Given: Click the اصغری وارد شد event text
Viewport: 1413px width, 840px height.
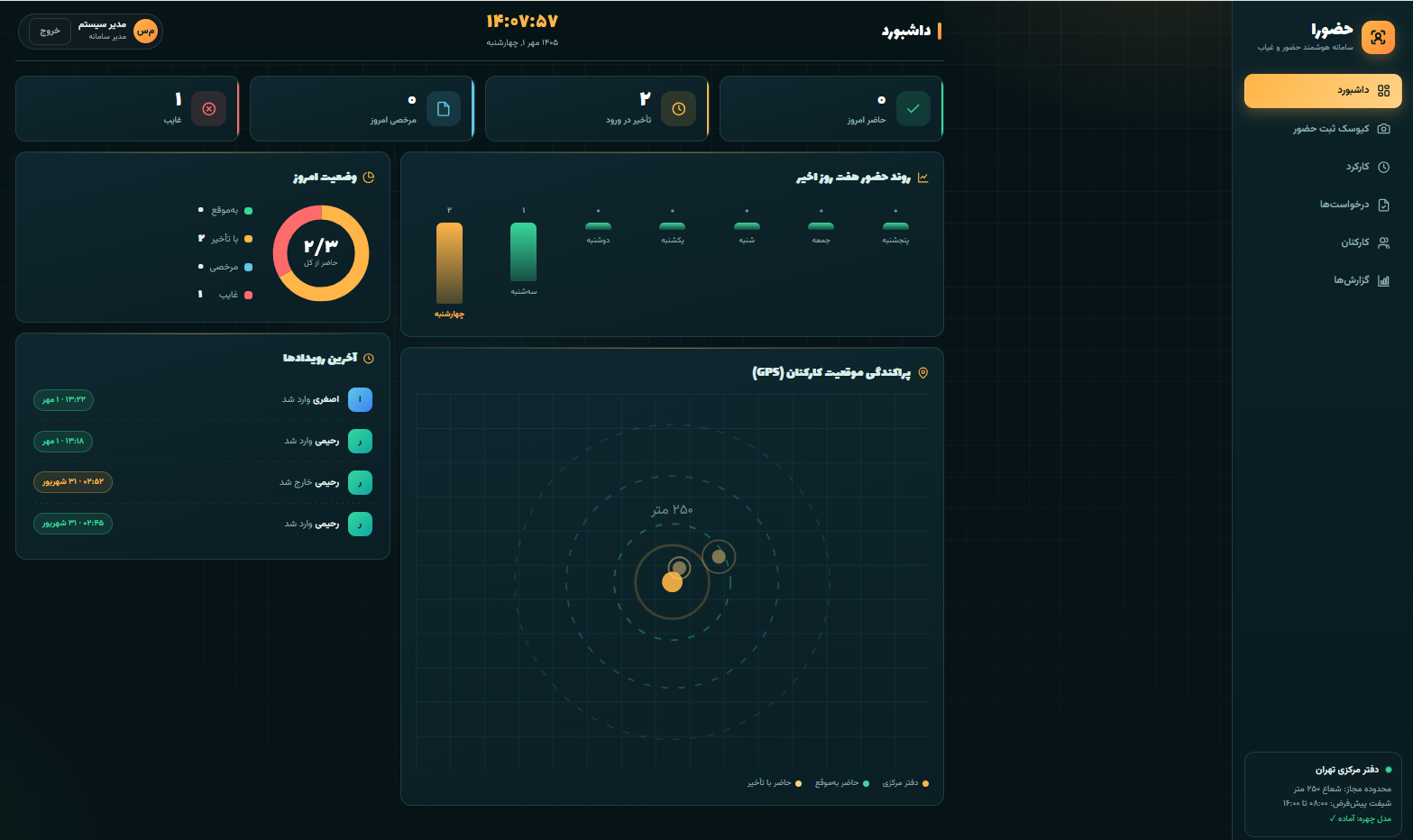Looking at the screenshot, I should (311, 399).
